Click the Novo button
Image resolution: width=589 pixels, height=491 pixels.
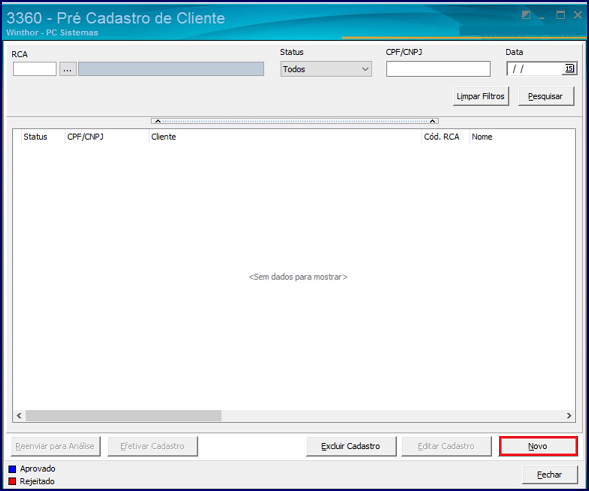(538, 446)
